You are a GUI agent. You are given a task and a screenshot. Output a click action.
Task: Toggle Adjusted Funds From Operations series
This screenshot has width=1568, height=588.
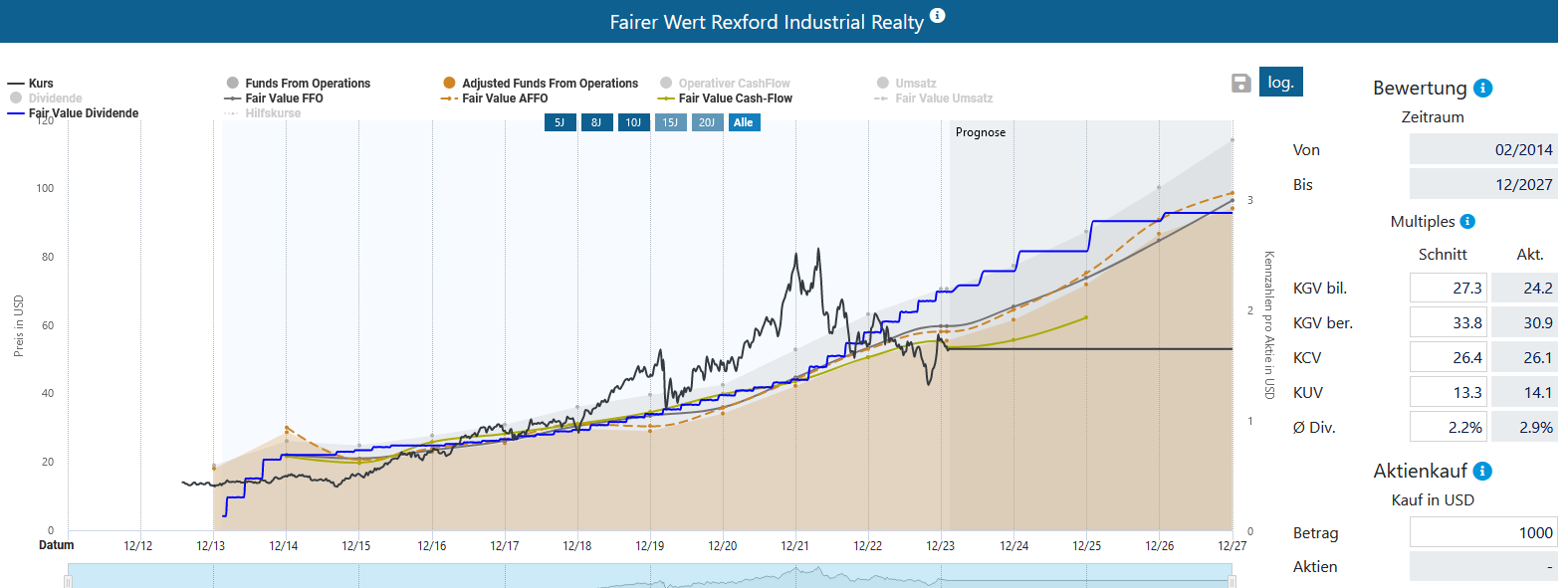[541, 84]
